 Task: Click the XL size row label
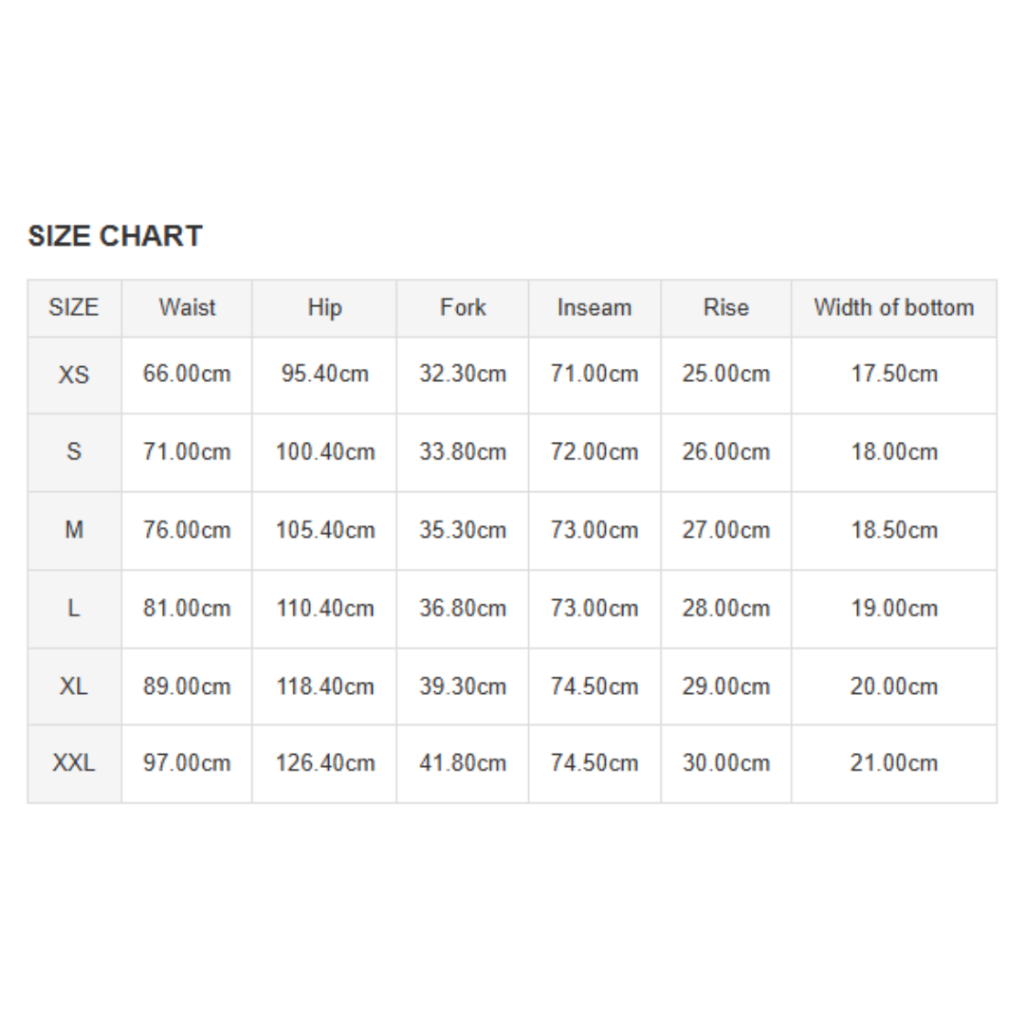[x=74, y=687]
